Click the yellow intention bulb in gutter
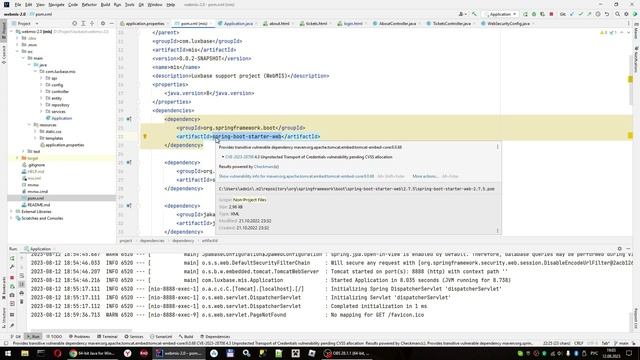The width and height of the screenshot is (640, 360). 145,136
